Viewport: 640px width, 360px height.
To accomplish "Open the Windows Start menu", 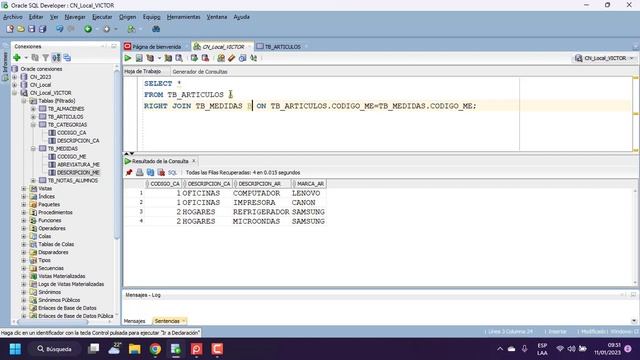I will 16,349.
